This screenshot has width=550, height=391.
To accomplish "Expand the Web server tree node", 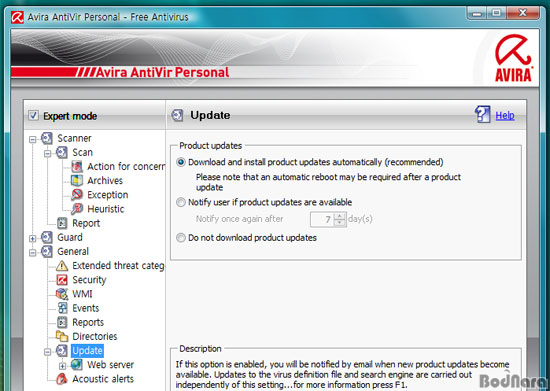I will pos(62,366).
